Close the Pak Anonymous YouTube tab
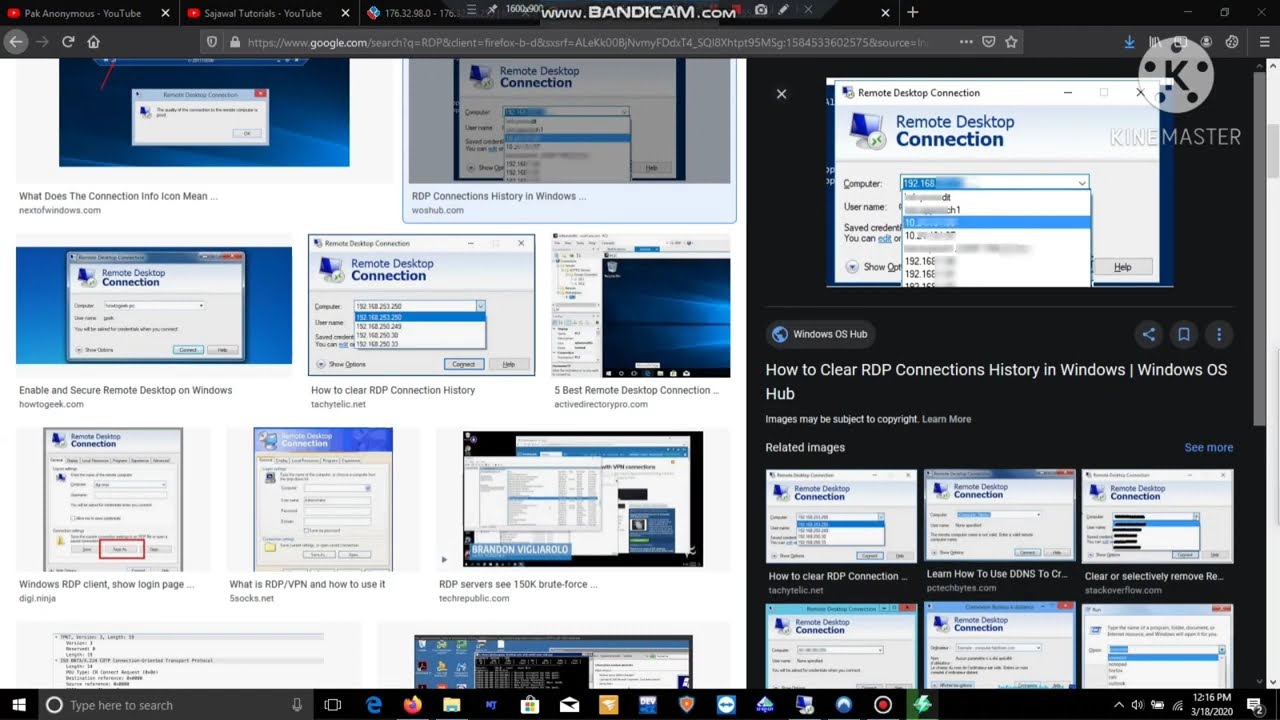The height and width of the screenshot is (720, 1280). click(163, 13)
